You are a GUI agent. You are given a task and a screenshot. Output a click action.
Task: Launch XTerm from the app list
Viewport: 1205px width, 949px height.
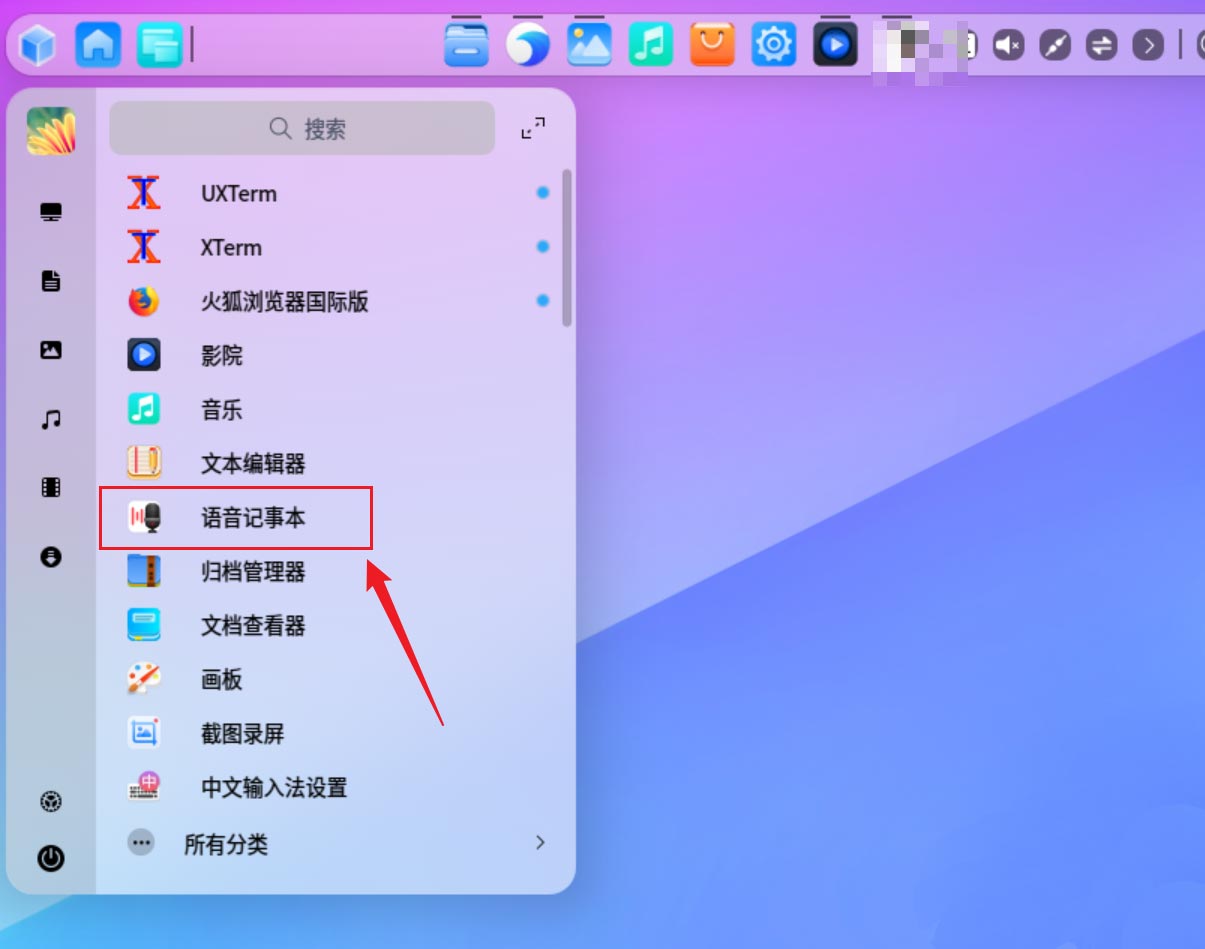click(336, 247)
